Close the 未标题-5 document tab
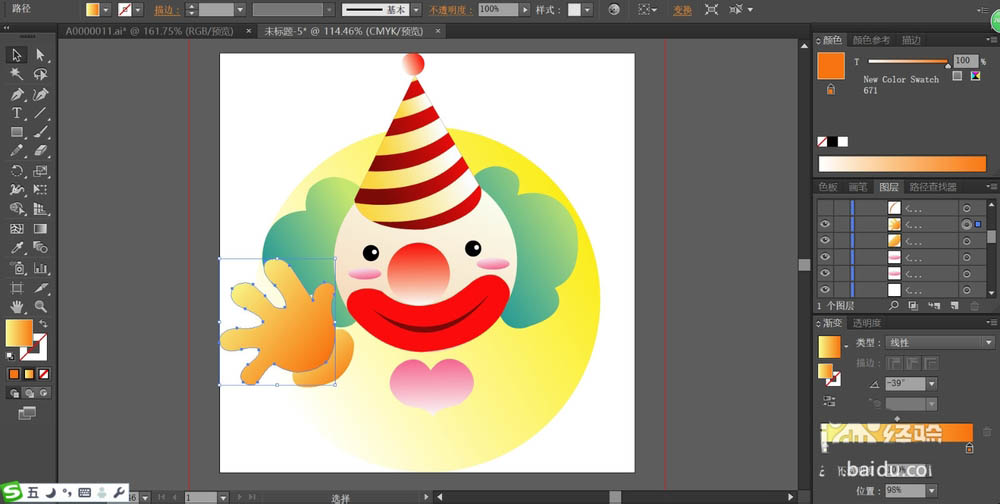Viewport: 1000px width, 504px height. point(438,31)
